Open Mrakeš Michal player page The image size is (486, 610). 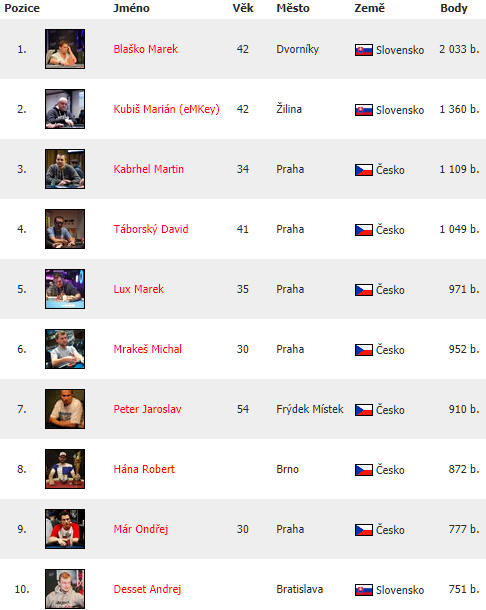[147, 349]
